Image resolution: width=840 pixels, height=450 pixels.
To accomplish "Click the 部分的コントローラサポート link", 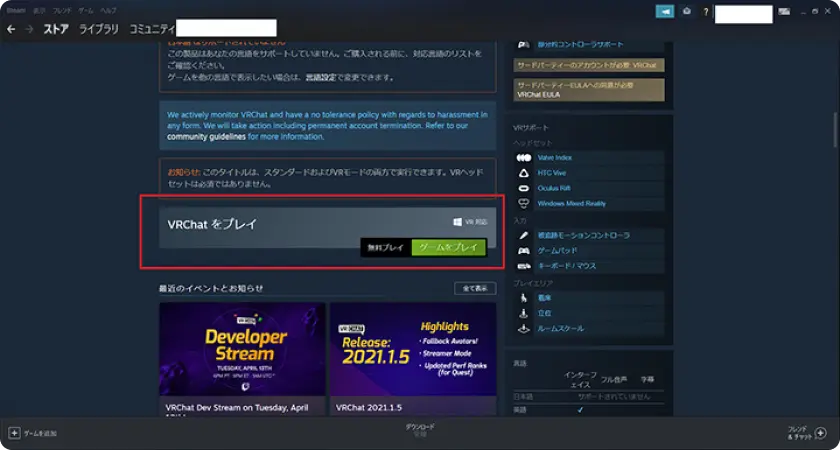I will point(580,44).
